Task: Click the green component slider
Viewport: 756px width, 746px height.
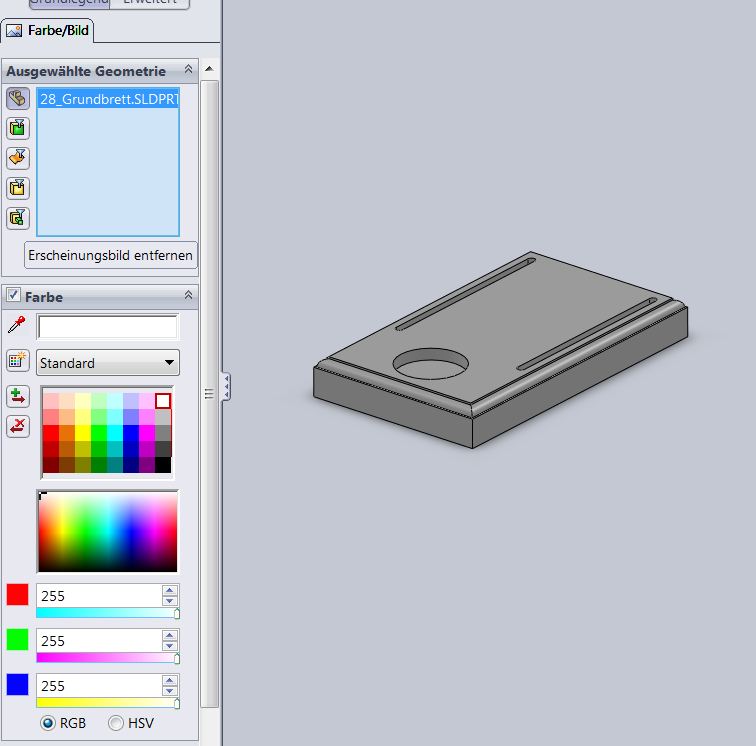Action: [x=108, y=658]
